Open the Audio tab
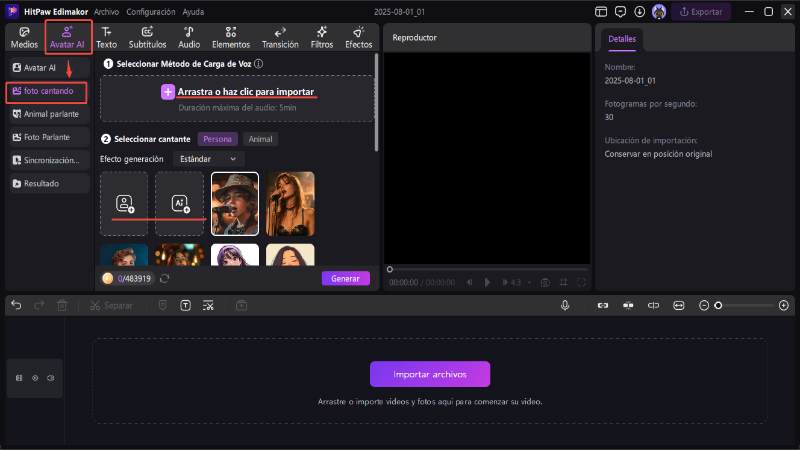 click(189, 38)
